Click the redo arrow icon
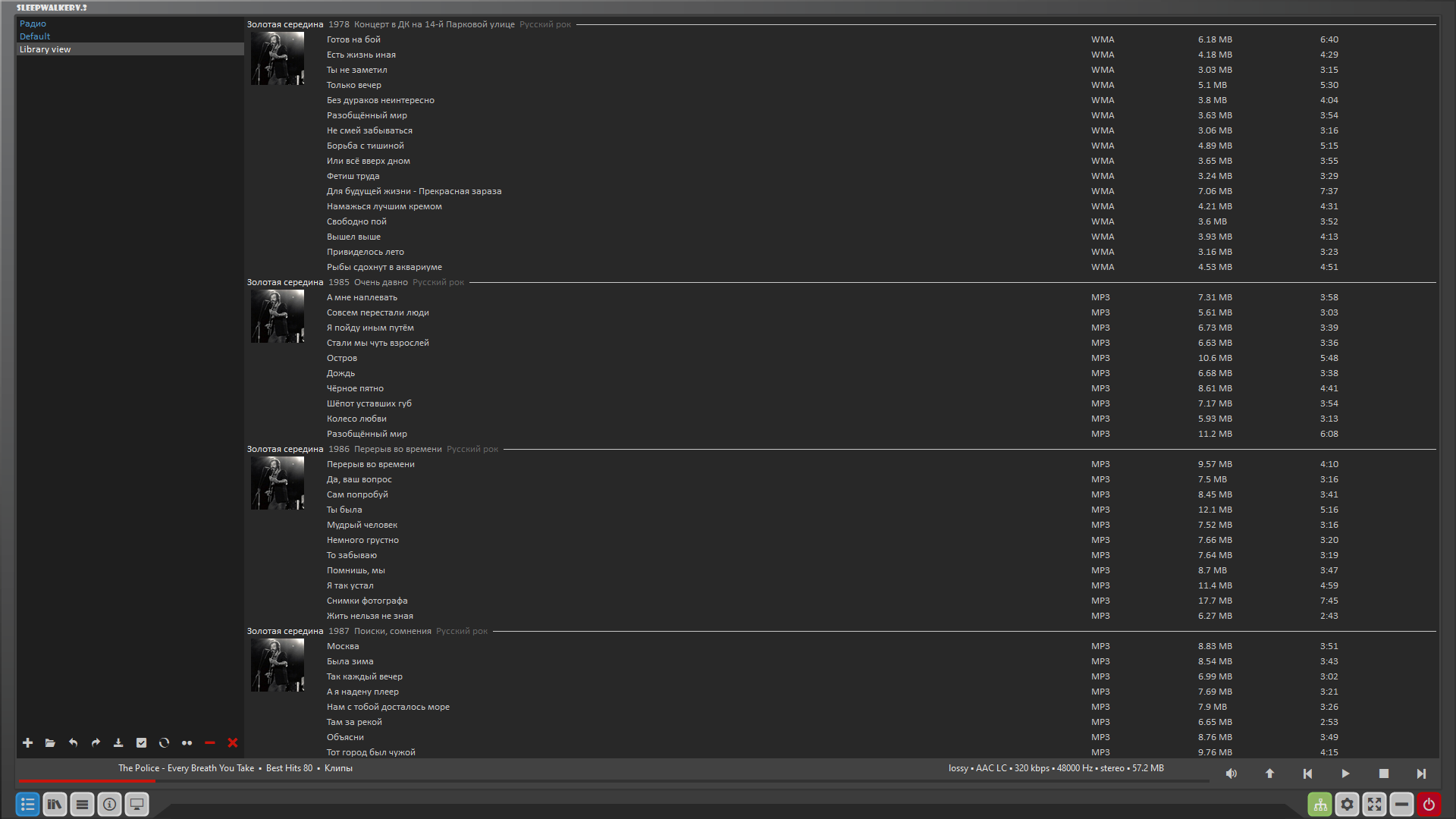 tap(96, 743)
